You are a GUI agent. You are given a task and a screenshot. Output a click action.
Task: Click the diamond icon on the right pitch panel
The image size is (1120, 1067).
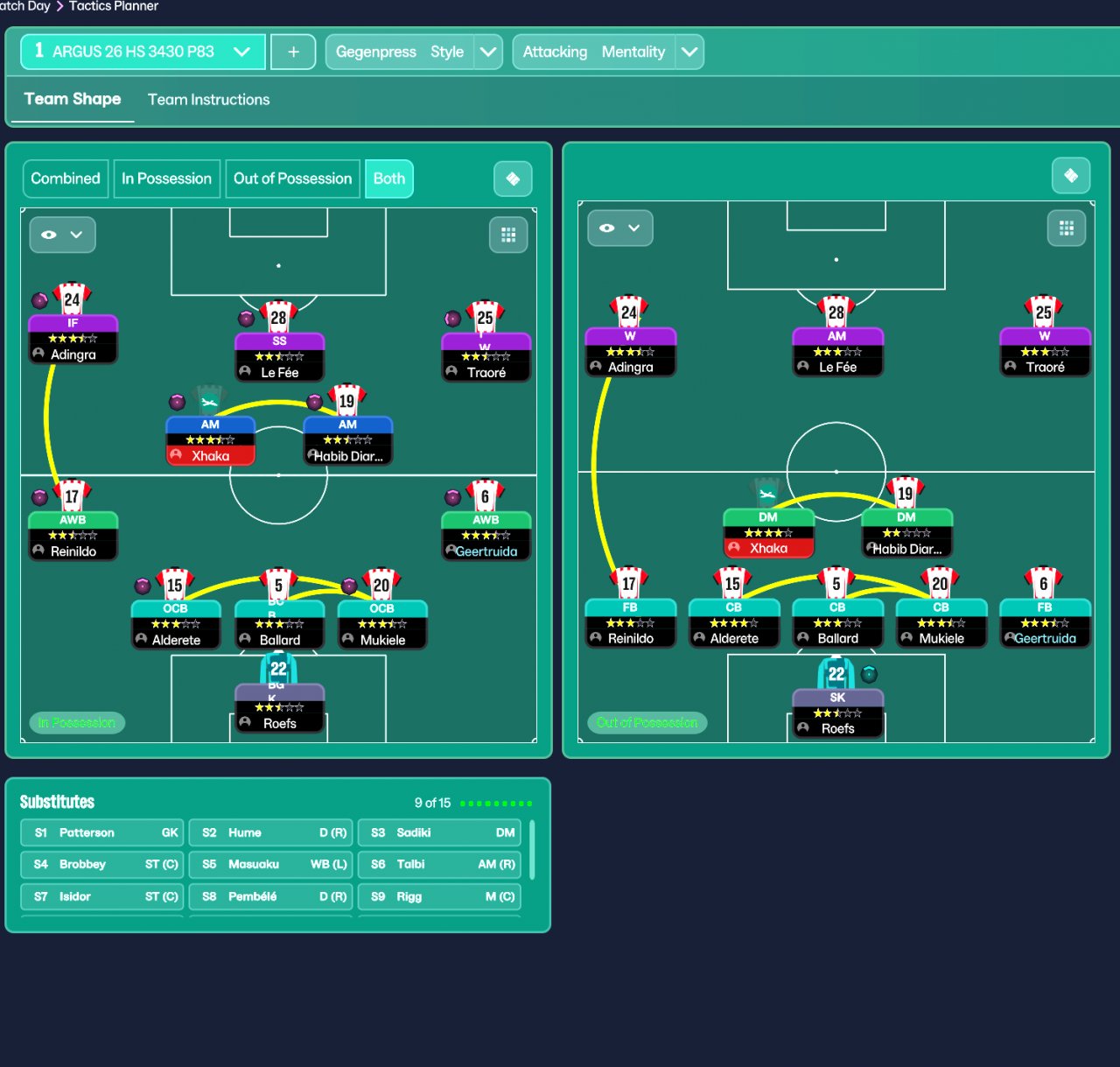[x=1071, y=175]
